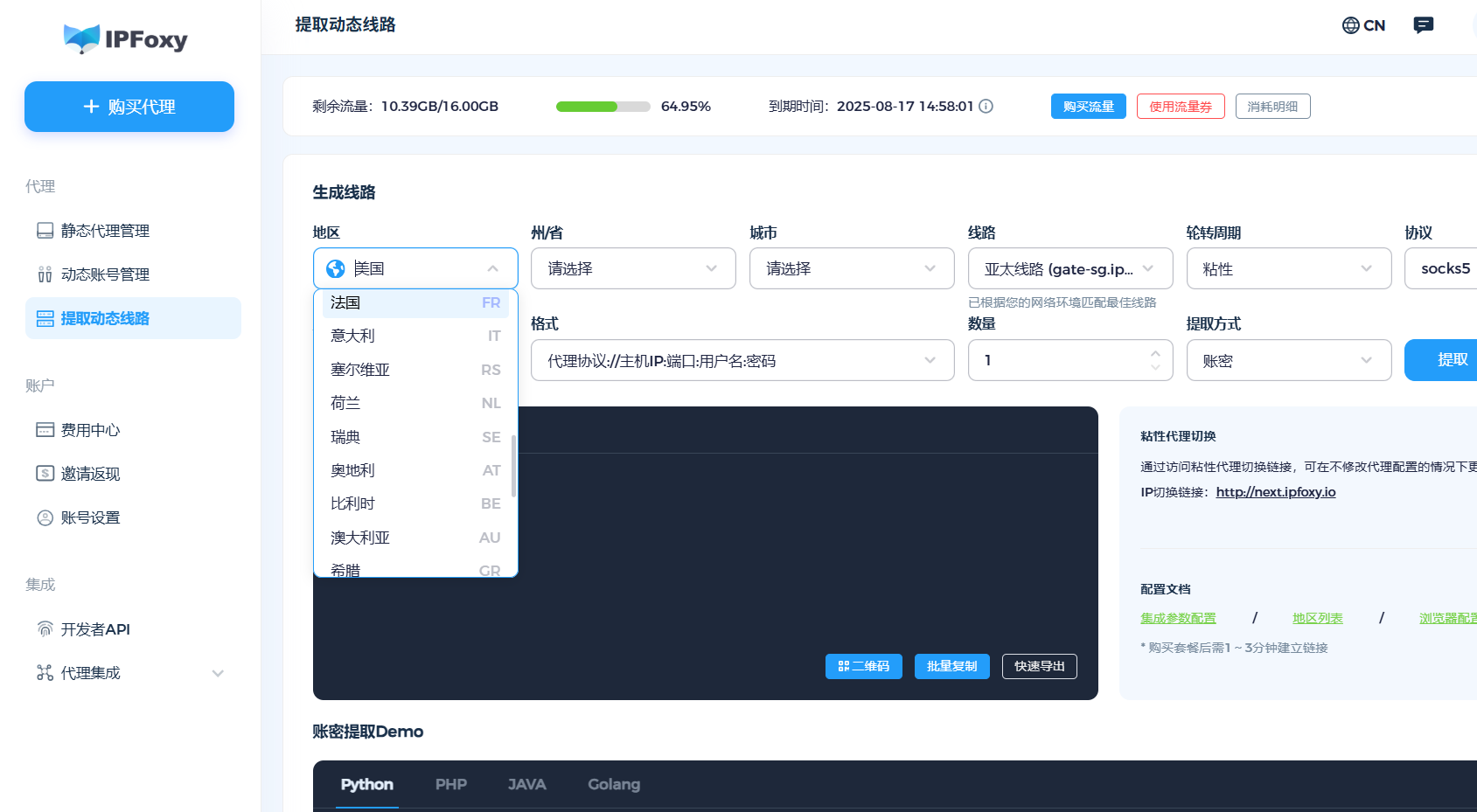Open the http://next.ipfoxy.io link

[x=1276, y=492]
